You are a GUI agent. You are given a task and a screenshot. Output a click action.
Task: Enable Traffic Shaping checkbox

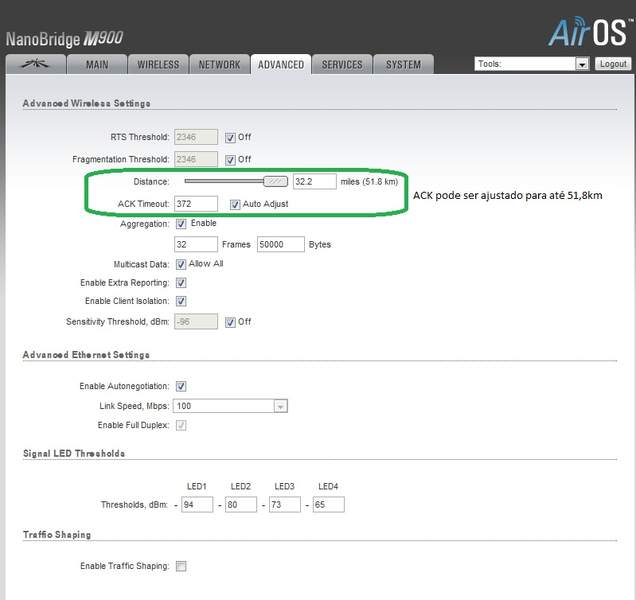181,566
